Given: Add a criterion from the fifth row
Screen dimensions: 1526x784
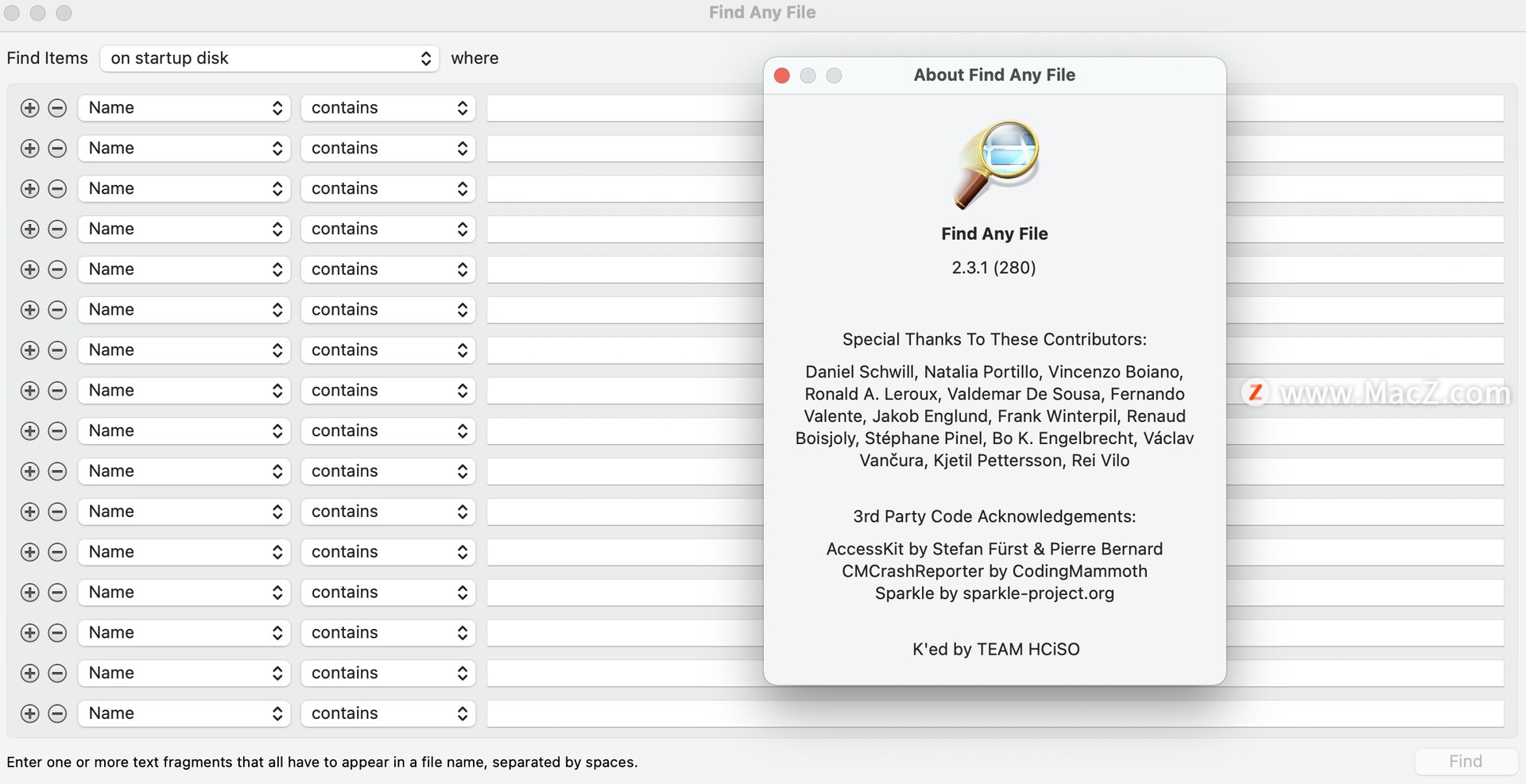Looking at the screenshot, I should click(x=29, y=269).
